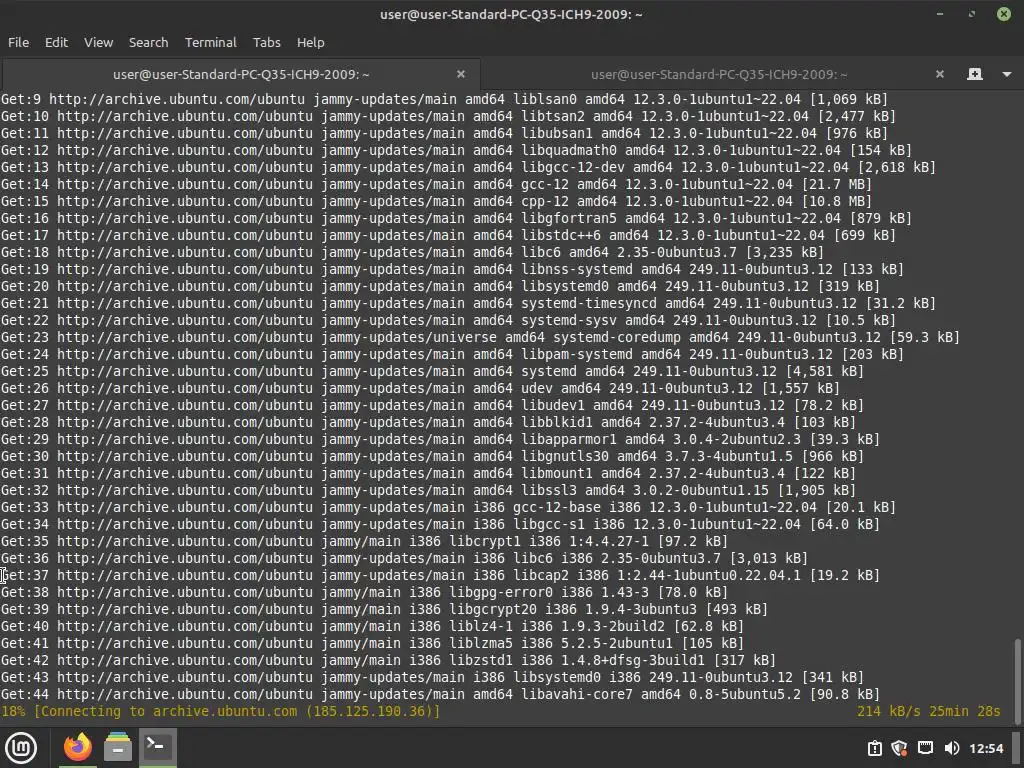Open the Tabs menu
The image size is (1024, 768).
click(266, 42)
